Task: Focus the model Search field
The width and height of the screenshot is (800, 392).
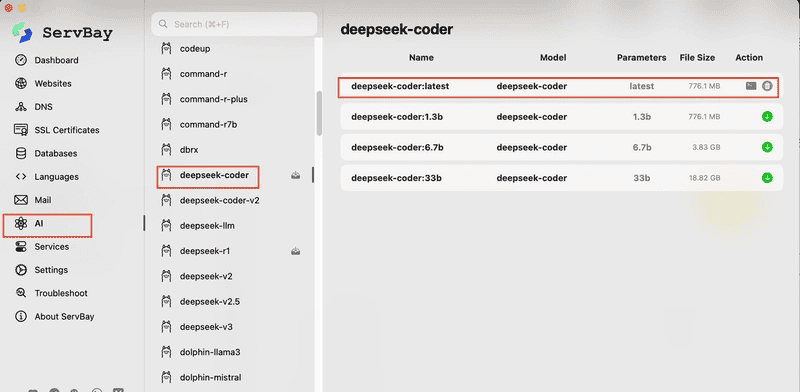Action: tap(234, 24)
